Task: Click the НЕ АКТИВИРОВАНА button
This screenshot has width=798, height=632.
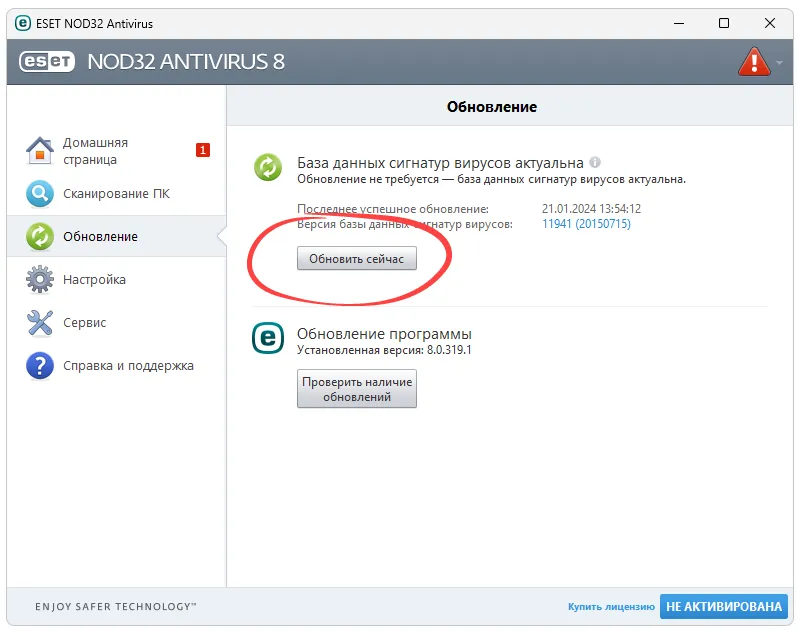Action: 724,607
